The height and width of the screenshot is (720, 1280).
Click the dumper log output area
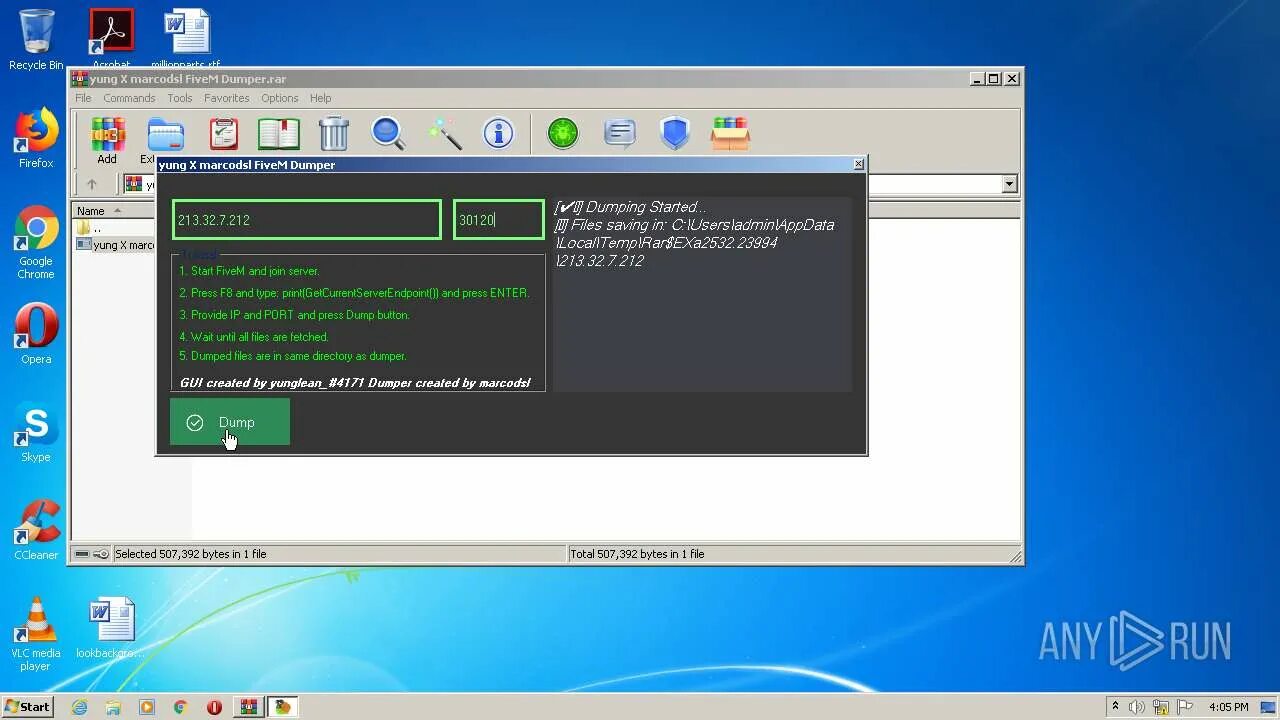click(702, 294)
